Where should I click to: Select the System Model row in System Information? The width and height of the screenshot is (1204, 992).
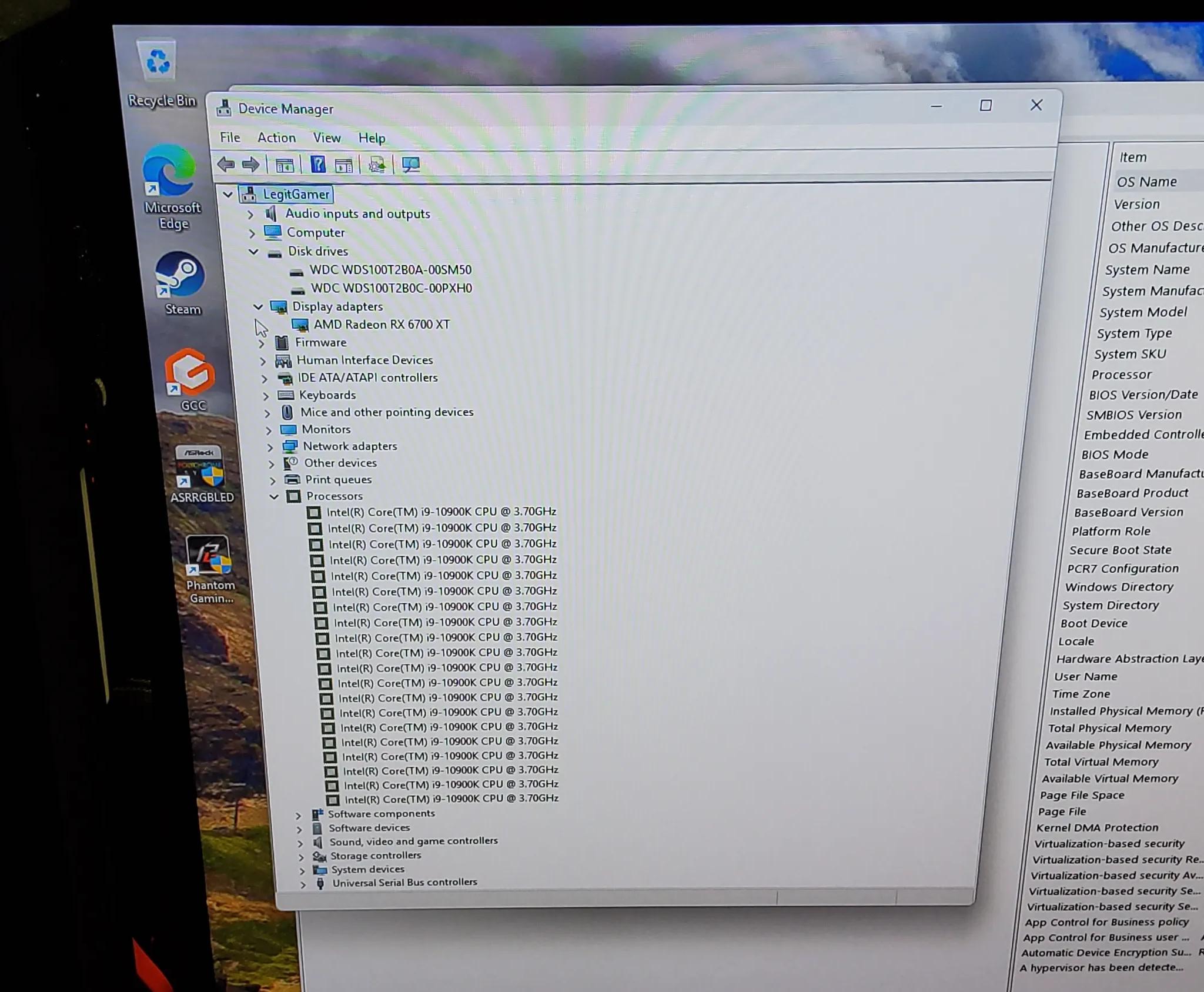(1143, 312)
